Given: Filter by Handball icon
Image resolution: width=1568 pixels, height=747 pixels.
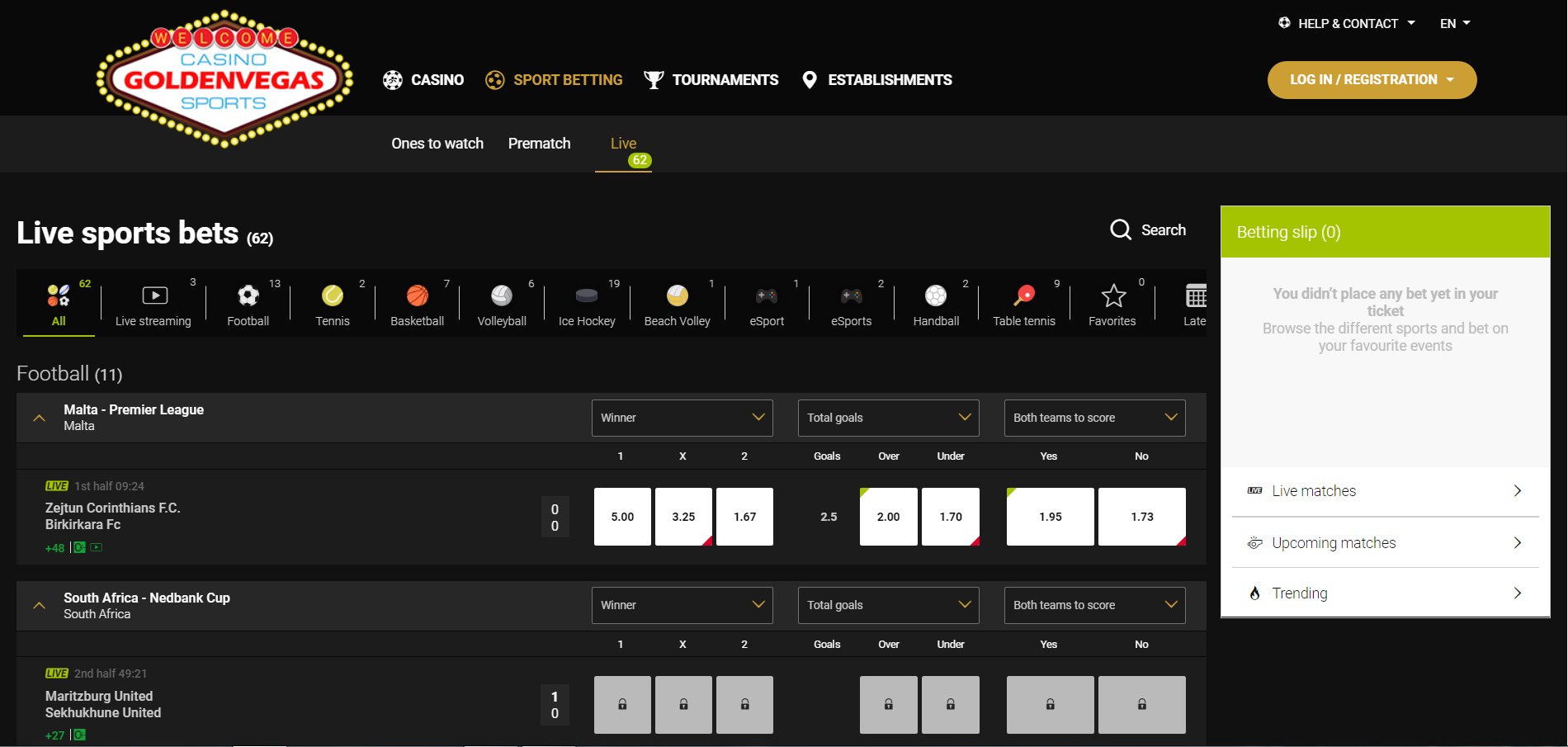Looking at the screenshot, I should pyautogui.click(x=936, y=295).
